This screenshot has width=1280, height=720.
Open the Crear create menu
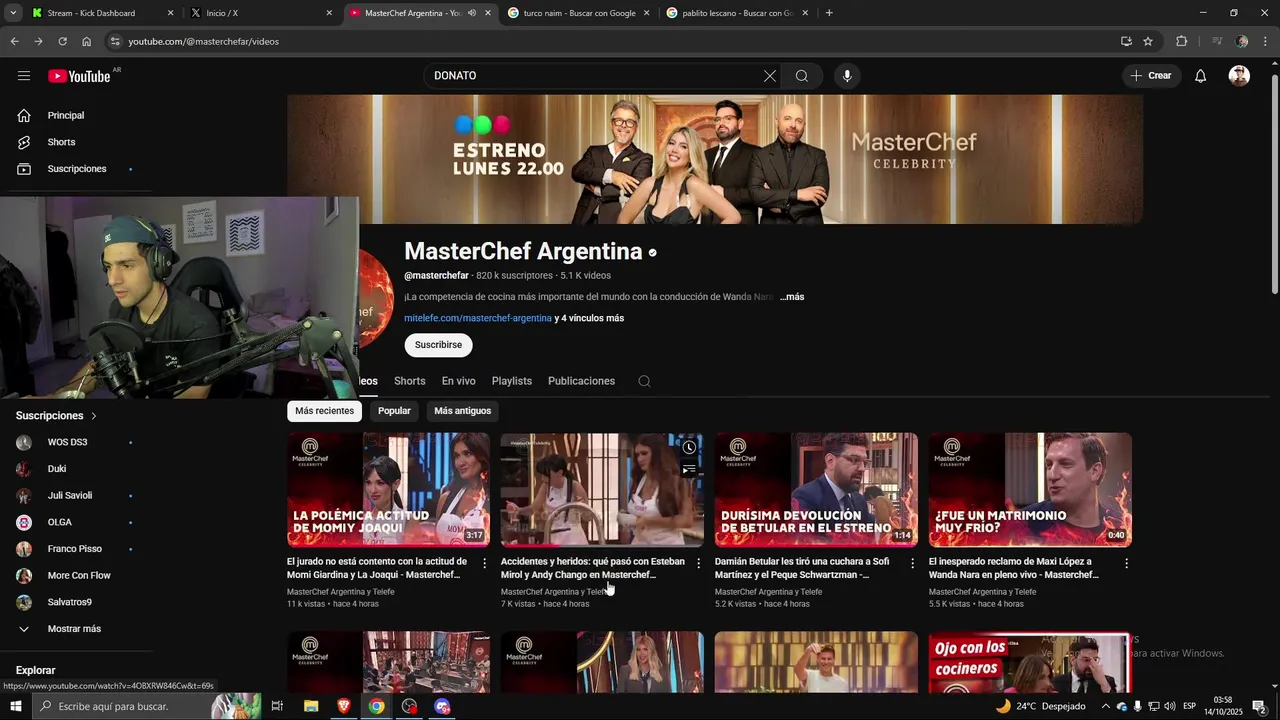tap(1151, 76)
